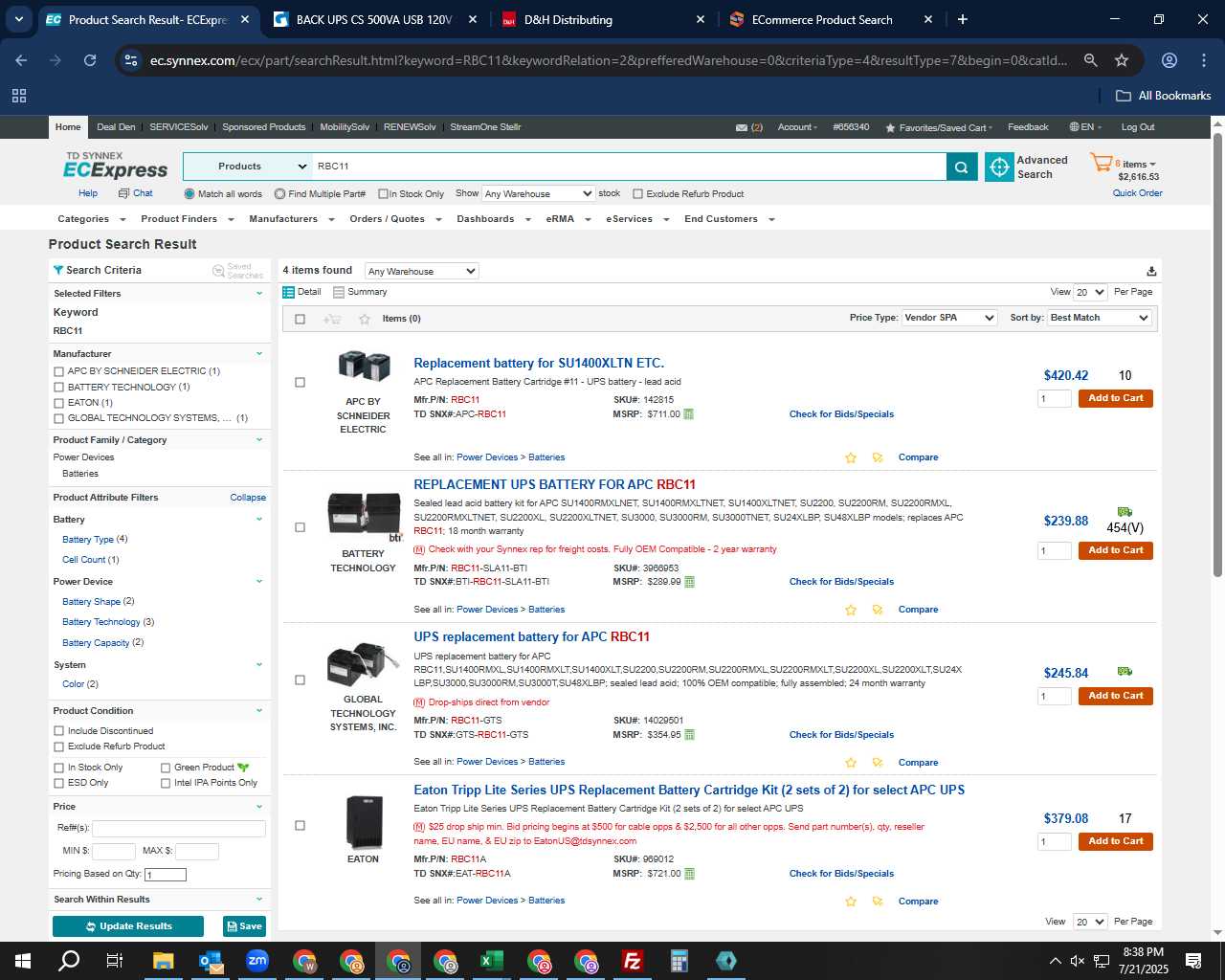Screen dimensions: 1225x980
Task: Open Any Warehouse dropdown beside items found
Action: pos(421,271)
